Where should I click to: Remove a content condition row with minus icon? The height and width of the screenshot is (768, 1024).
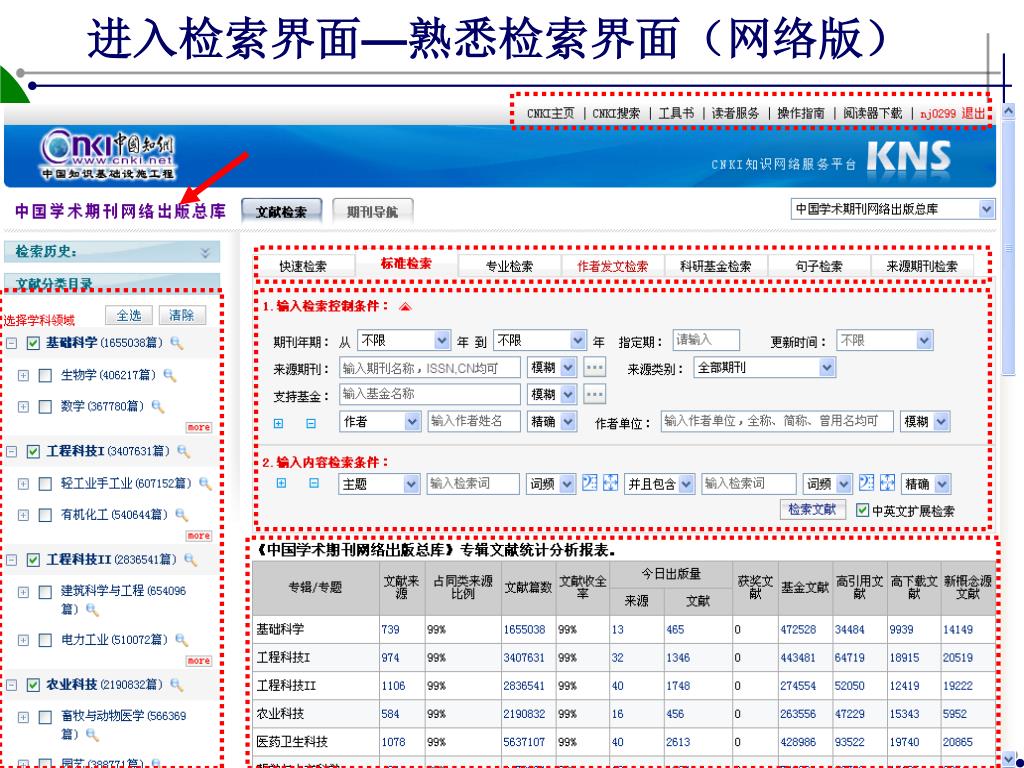[x=314, y=483]
